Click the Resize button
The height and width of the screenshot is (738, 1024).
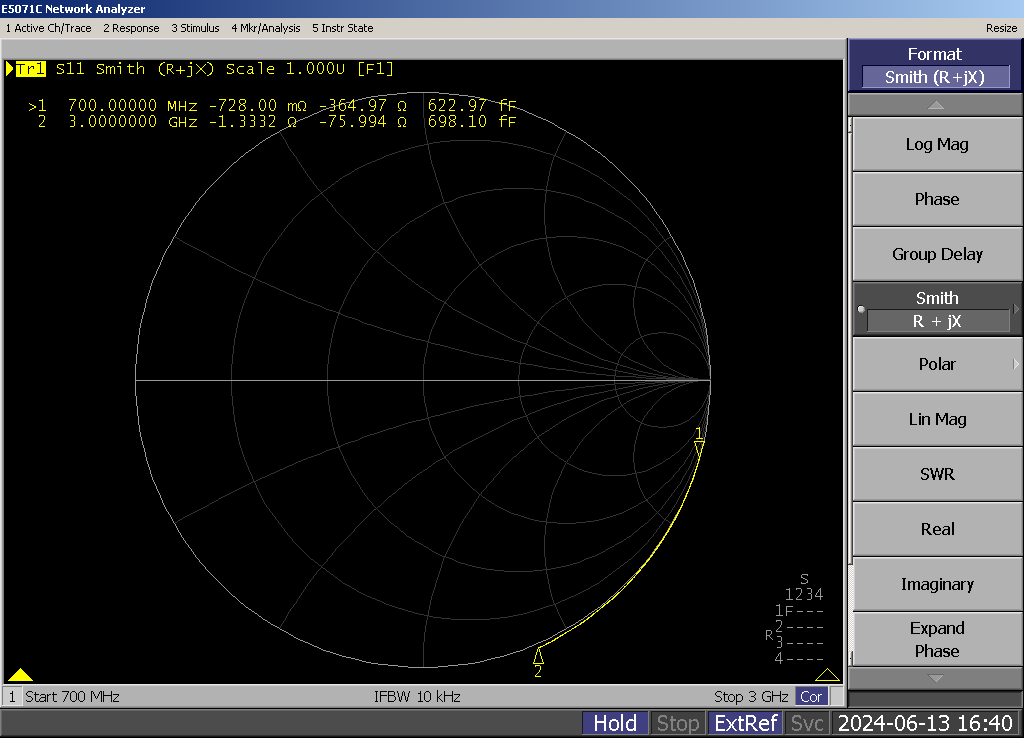pos(1001,28)
